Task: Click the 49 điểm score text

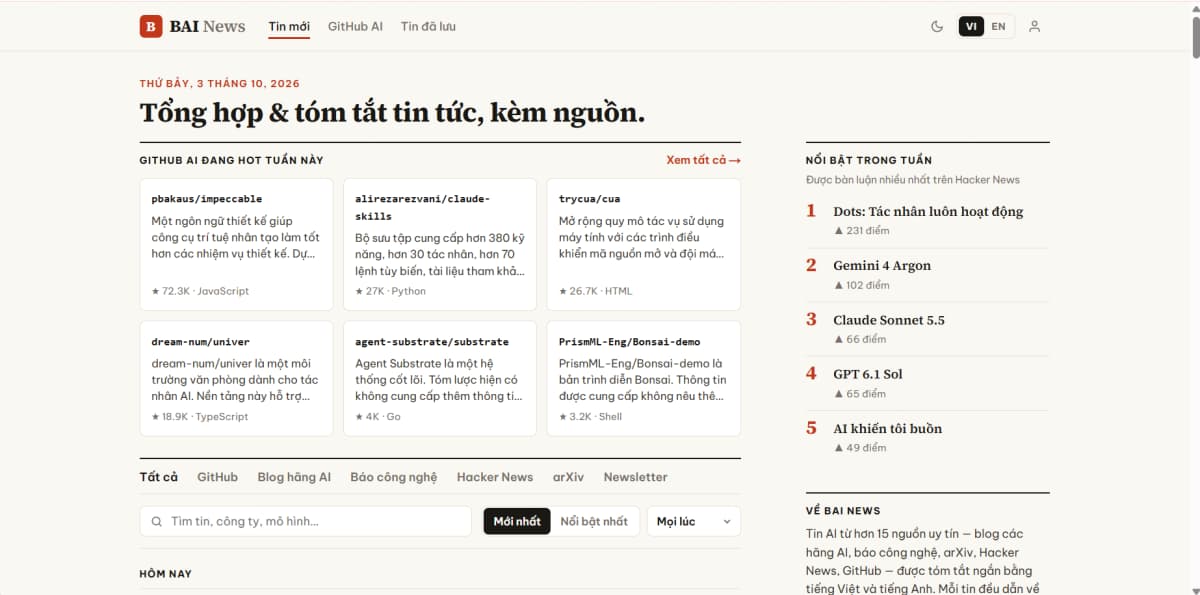Action: [860, 448]
